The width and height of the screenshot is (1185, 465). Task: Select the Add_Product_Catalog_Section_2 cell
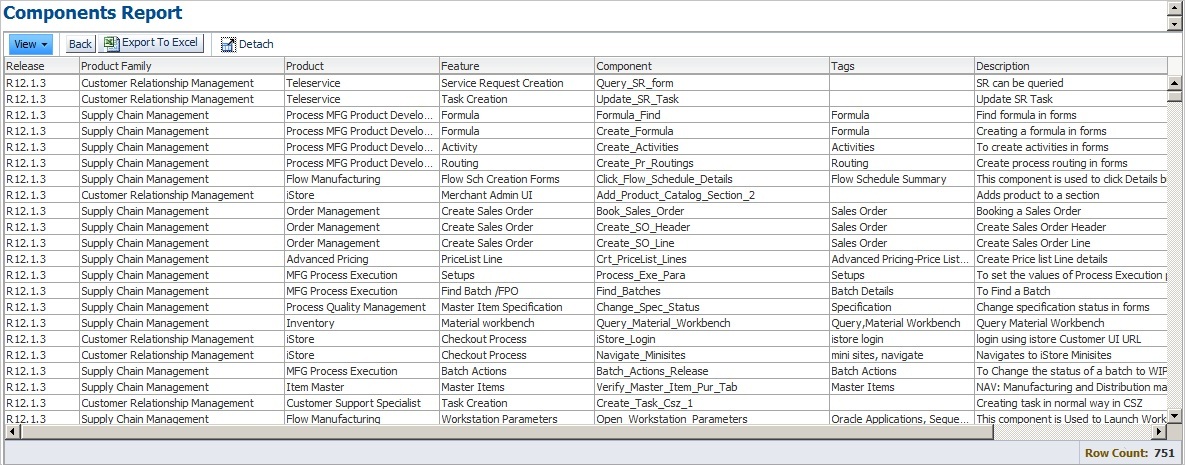click(x=712, y=195)
